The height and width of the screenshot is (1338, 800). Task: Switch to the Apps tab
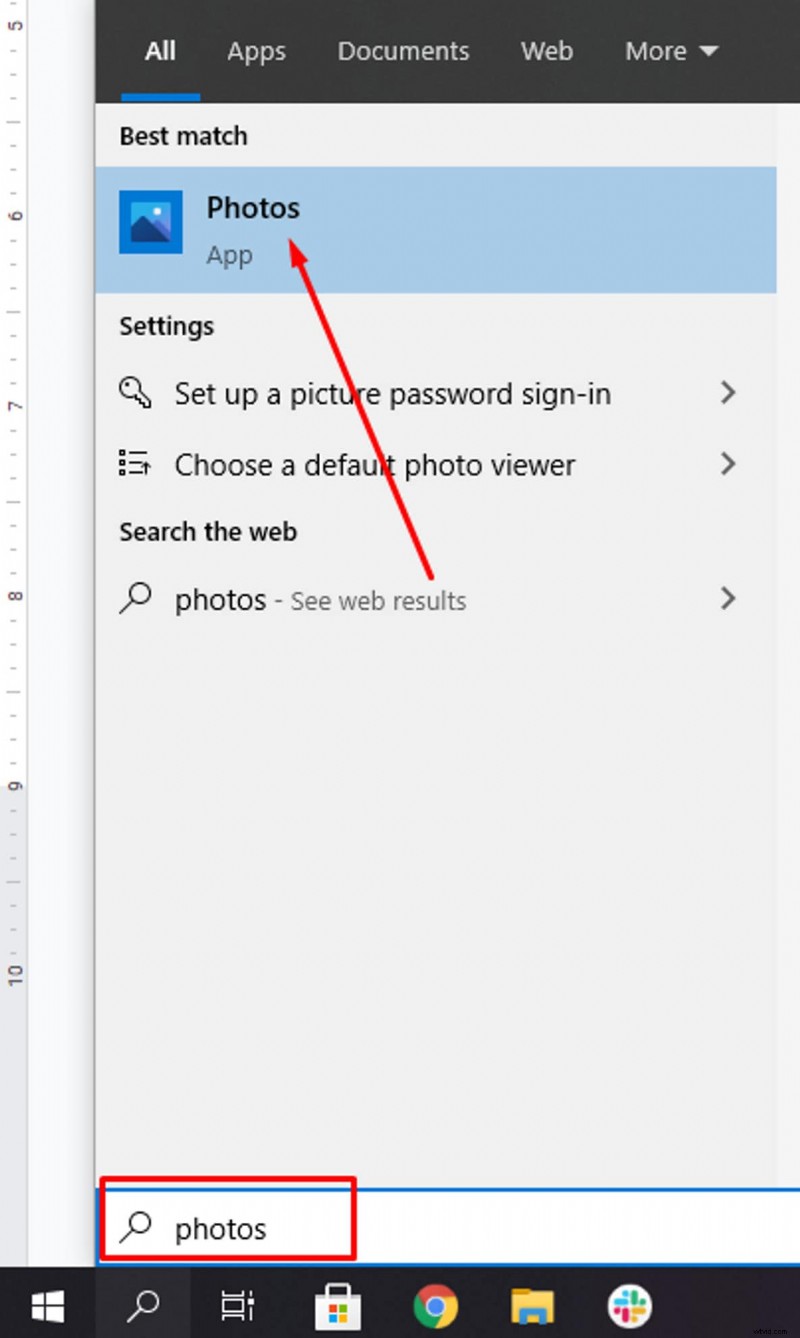pyautogui.click(x=256, y=51)
